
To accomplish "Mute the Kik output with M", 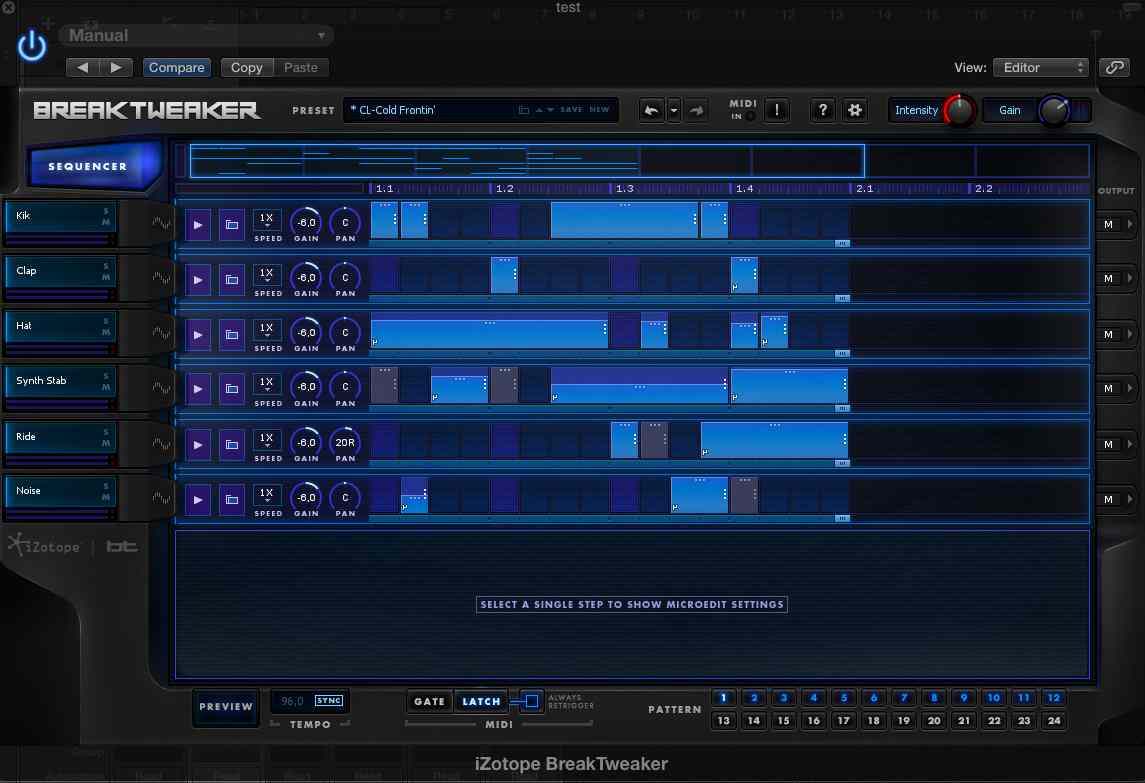I will pos(1108,224).
